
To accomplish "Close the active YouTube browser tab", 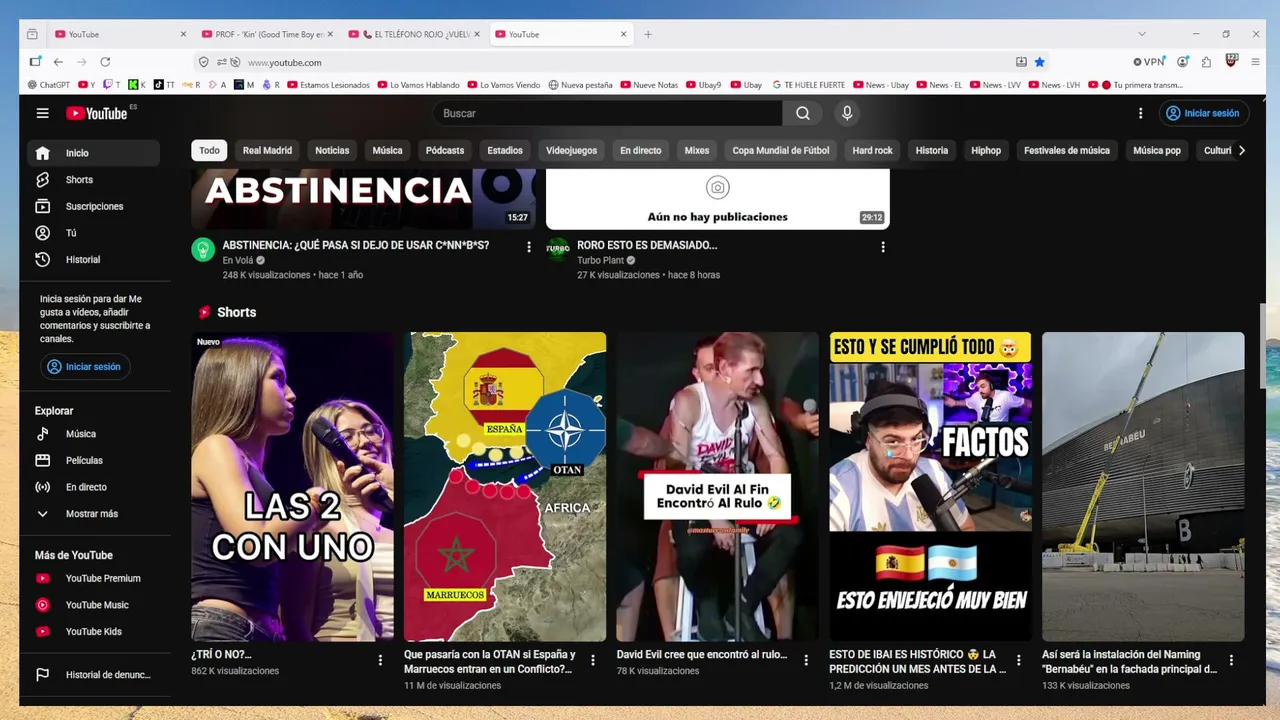I will [x=623, y=34].
